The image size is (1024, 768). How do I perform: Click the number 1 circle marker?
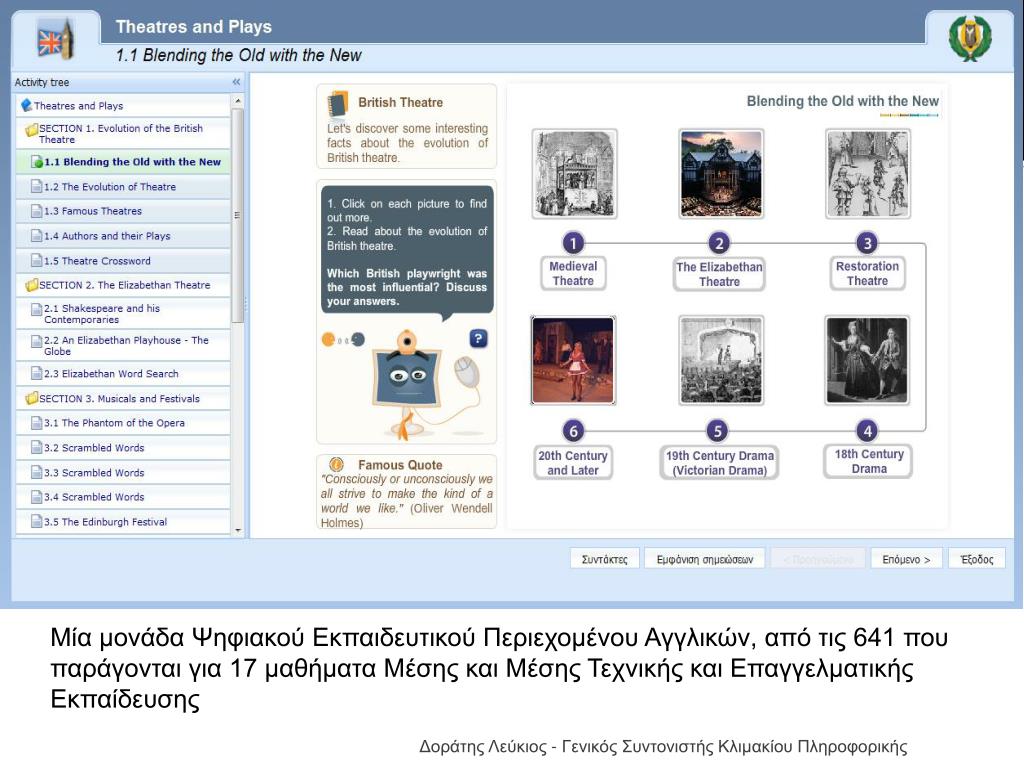[x=573, y=244]
